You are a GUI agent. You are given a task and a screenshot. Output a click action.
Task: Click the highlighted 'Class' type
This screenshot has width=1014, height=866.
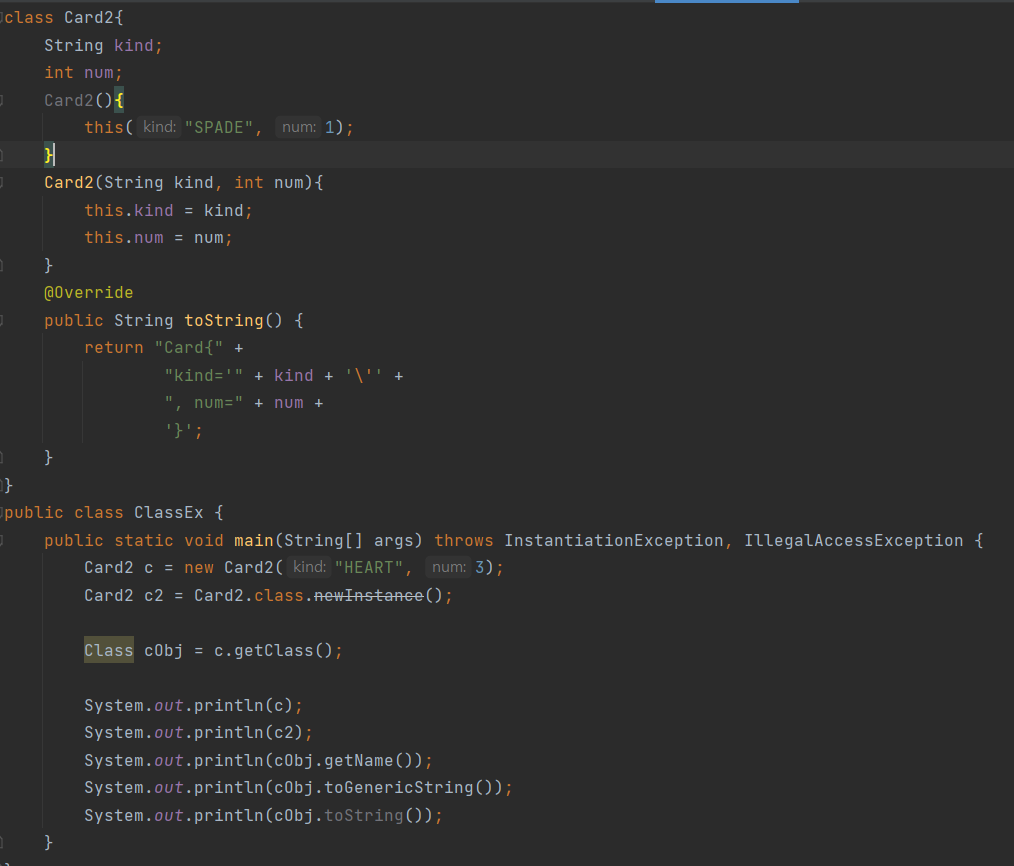[x=109, y=650]
